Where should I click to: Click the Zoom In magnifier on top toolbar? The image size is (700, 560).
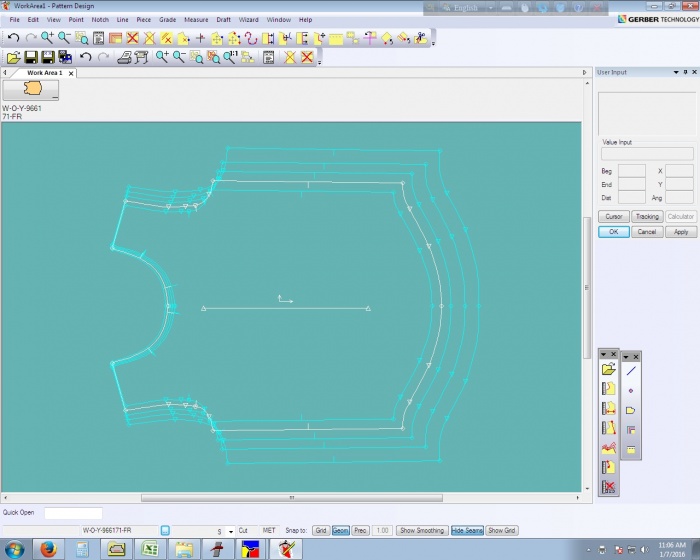coord(47,38)
